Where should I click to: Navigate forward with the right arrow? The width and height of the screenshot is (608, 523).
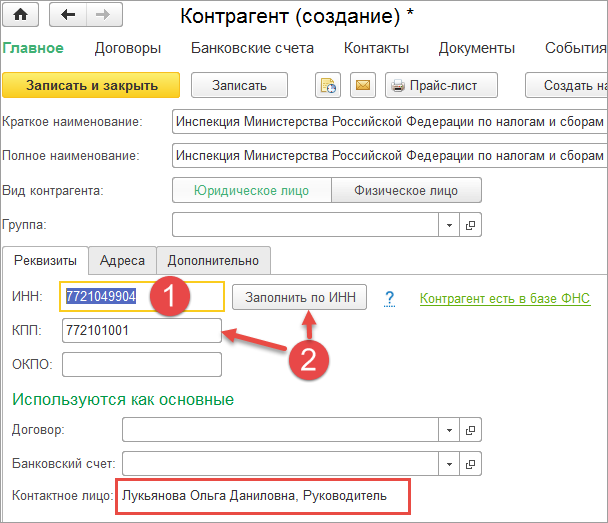coord(104,15)
